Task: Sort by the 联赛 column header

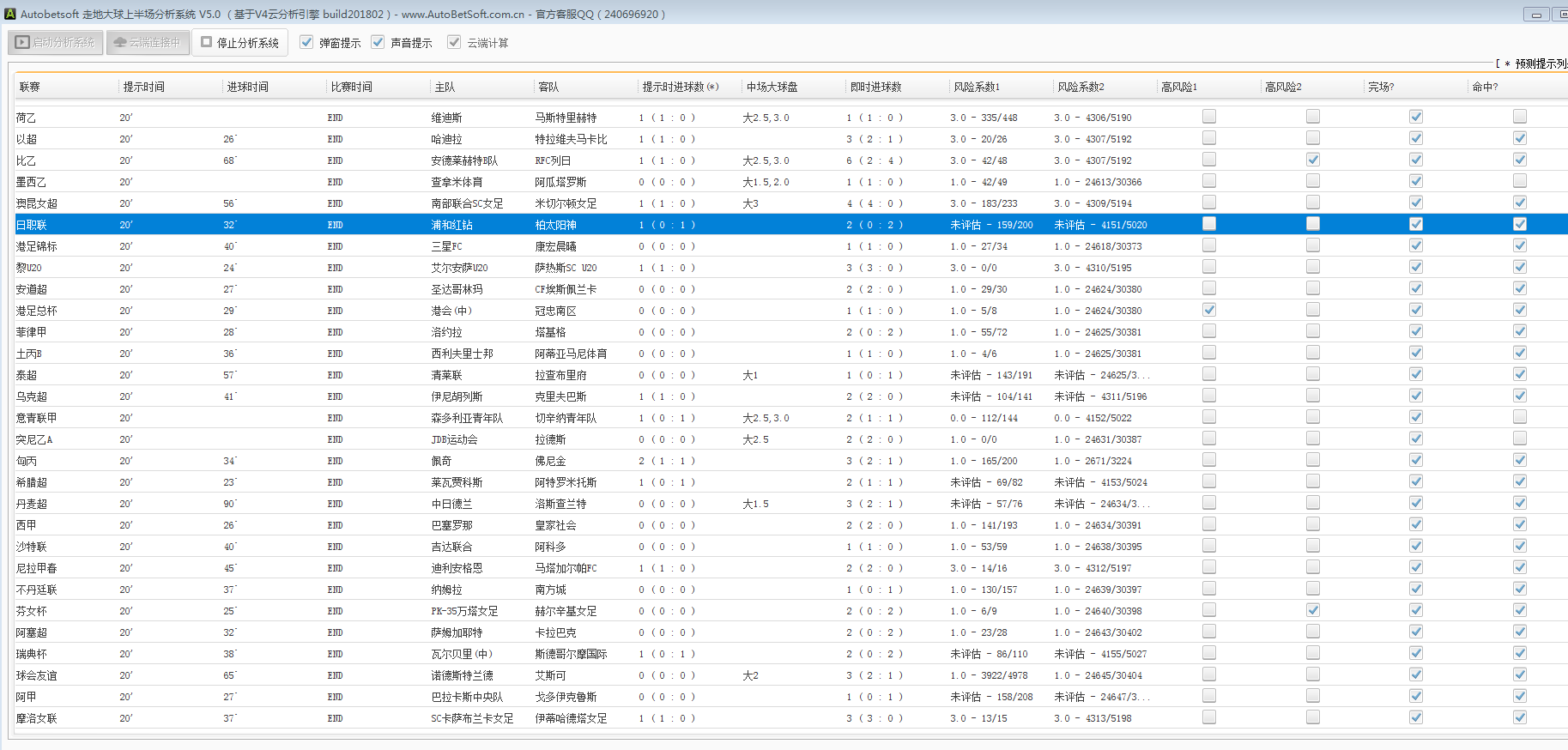Action: coord(30,87)
